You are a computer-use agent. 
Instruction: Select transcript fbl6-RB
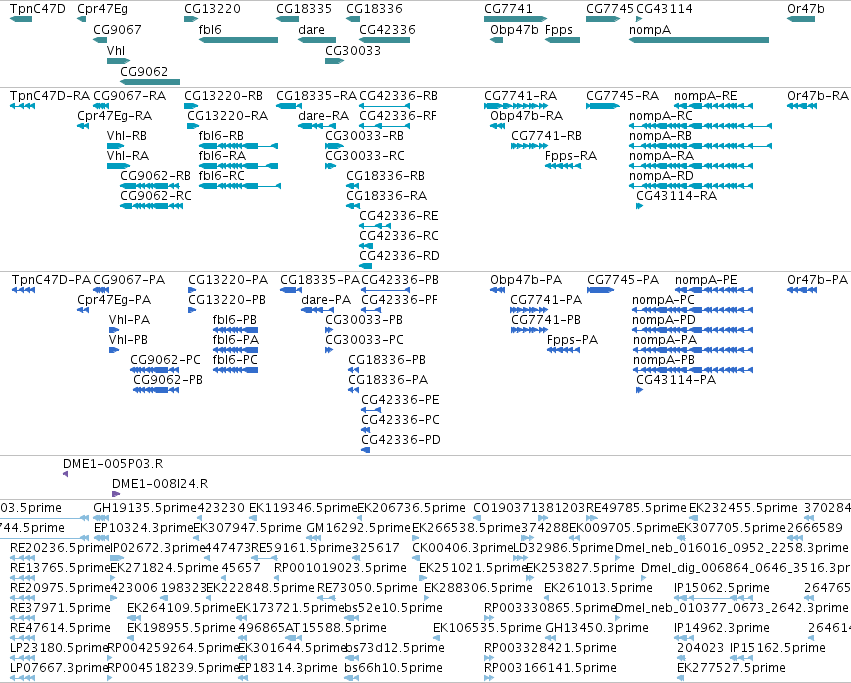tap(221, 136)
